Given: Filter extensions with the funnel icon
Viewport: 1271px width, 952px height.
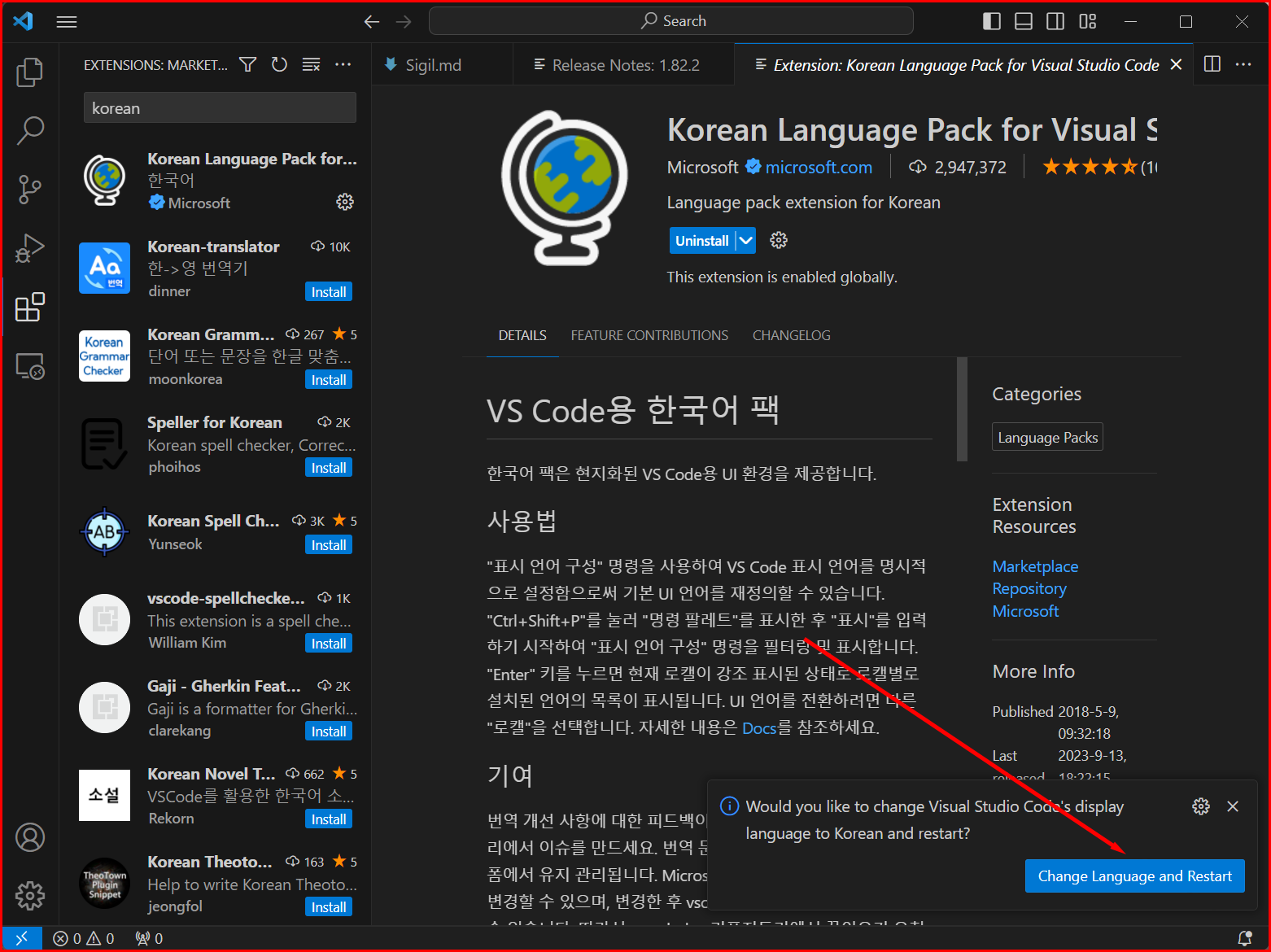Looking at the screenshot, I should (248, 64).
